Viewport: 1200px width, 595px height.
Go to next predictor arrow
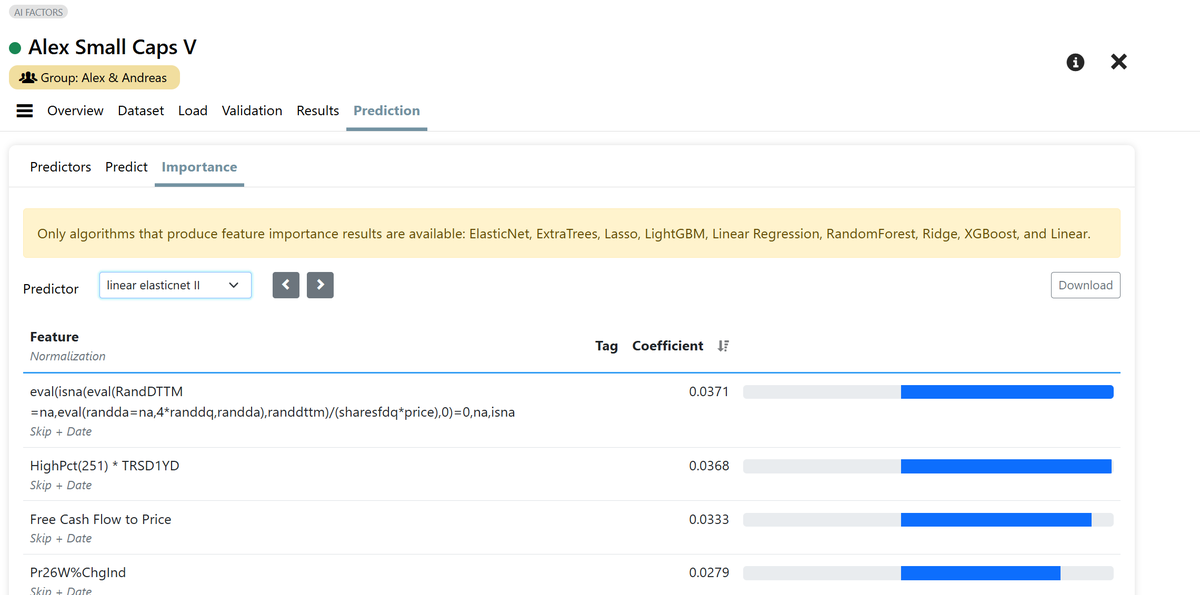tap(320, 285)
